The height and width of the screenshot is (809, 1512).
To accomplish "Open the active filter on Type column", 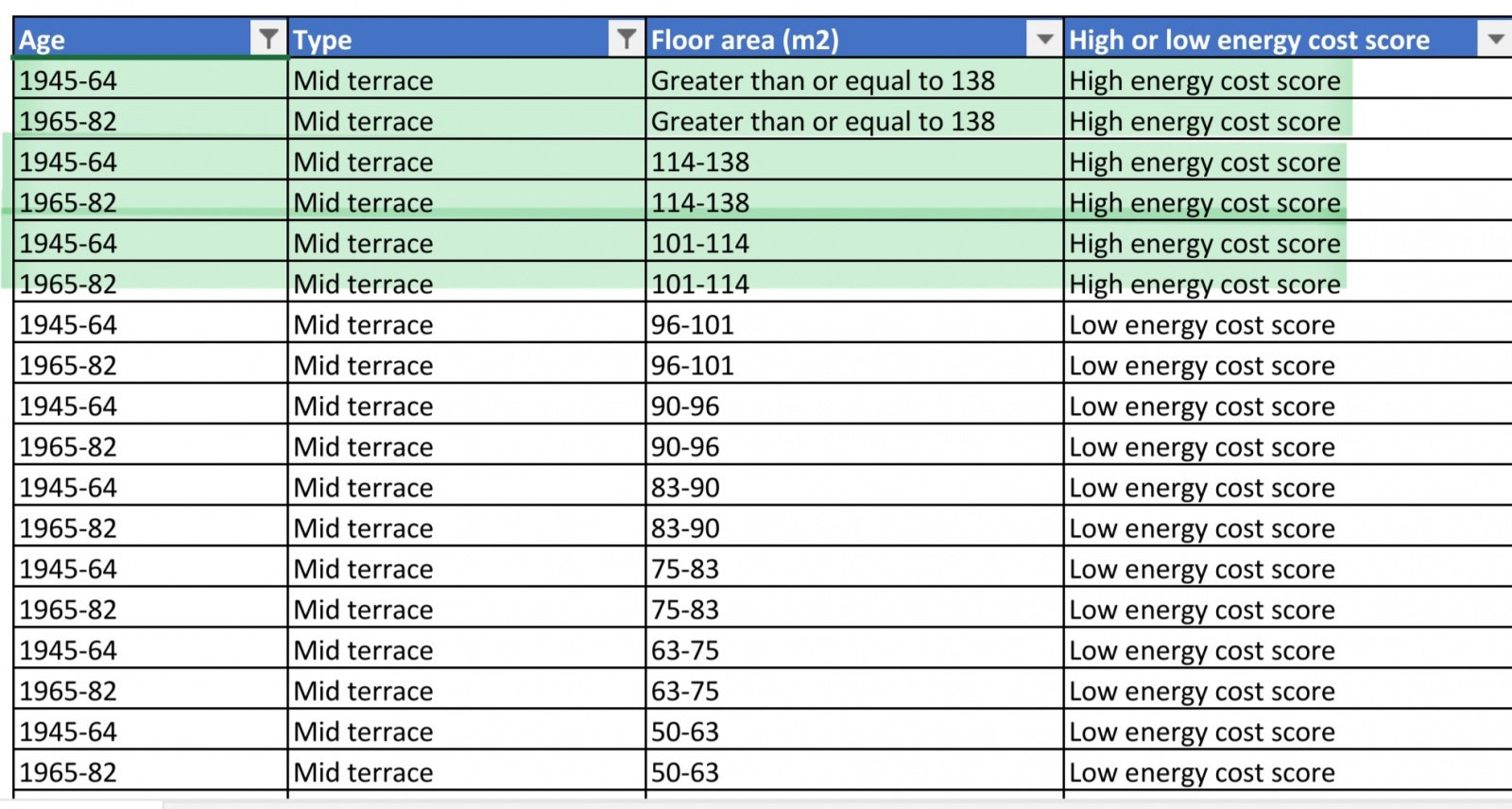I will click(x=626, y=39).
